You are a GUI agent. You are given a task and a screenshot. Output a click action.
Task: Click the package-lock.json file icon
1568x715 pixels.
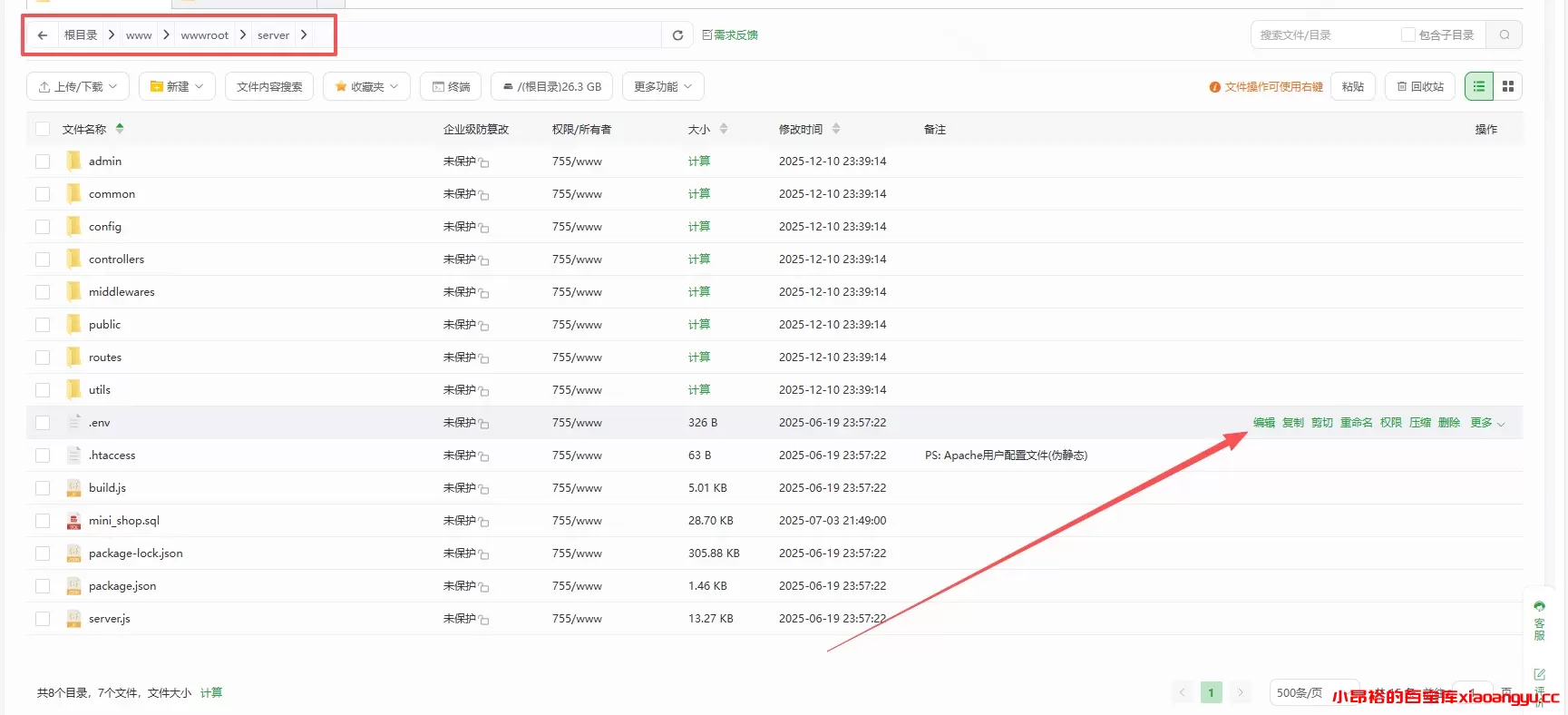click(73, 553)
